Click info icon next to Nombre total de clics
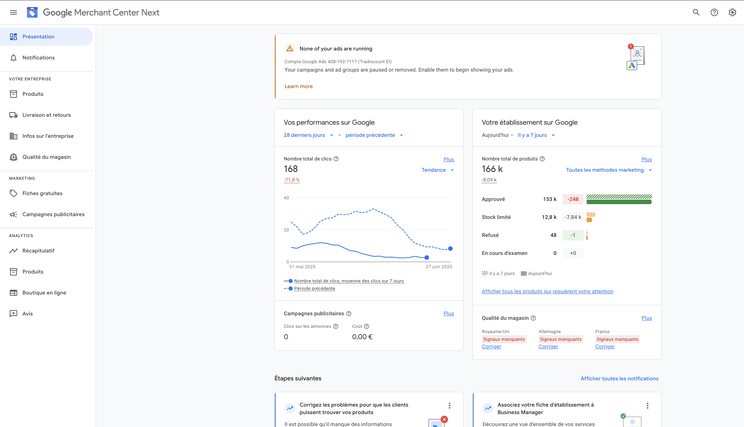744x427 pixels. [336, 159]
